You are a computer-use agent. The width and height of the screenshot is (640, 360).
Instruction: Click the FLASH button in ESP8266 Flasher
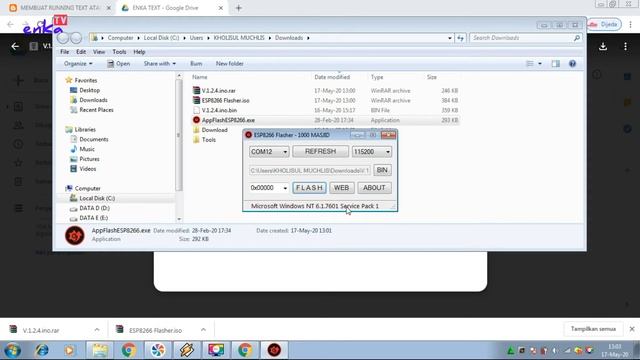309,188
